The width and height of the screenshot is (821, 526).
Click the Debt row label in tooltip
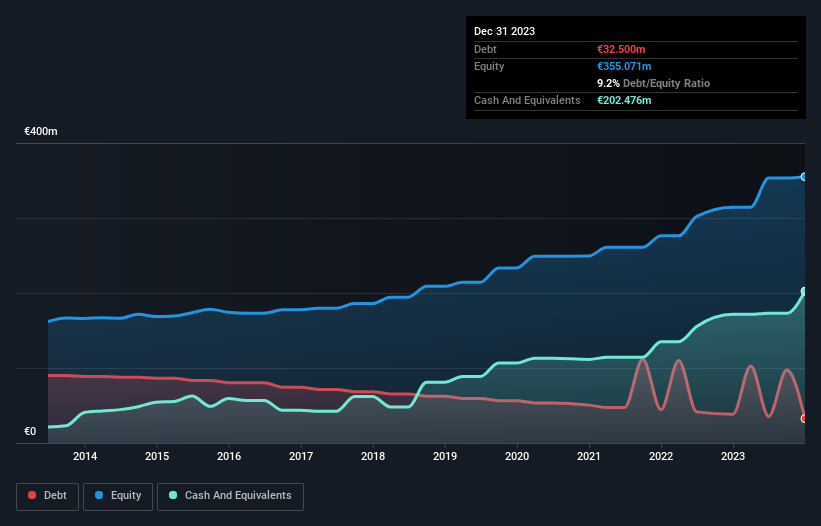point(485,49)
